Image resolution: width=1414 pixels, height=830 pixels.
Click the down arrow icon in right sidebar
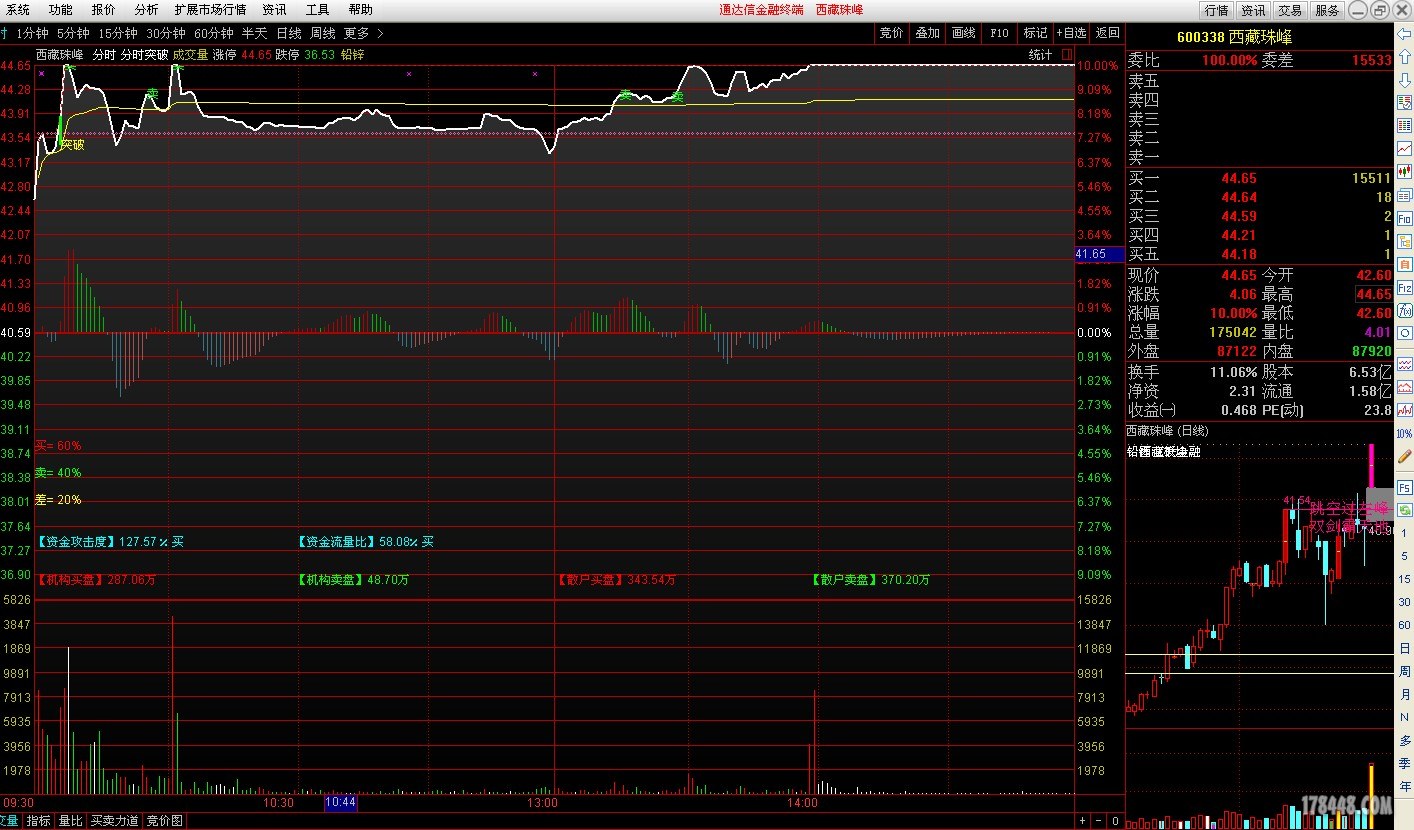pyautogui.click(x=1404, y=80)
